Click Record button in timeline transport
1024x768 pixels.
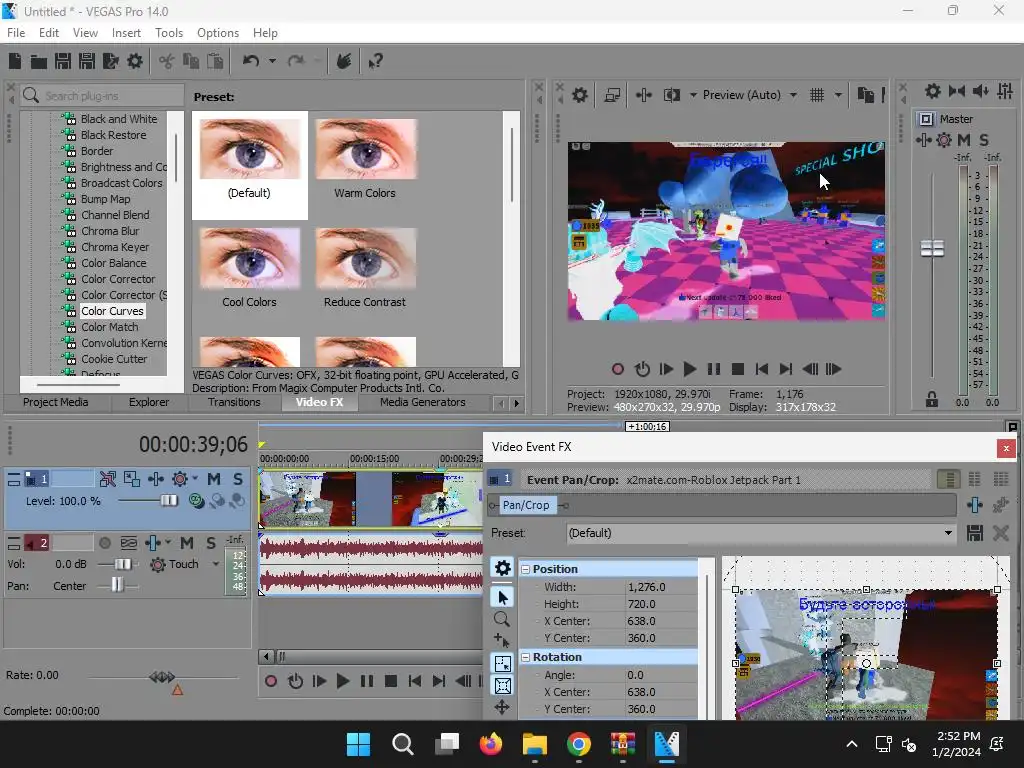(x=270, y=682)
